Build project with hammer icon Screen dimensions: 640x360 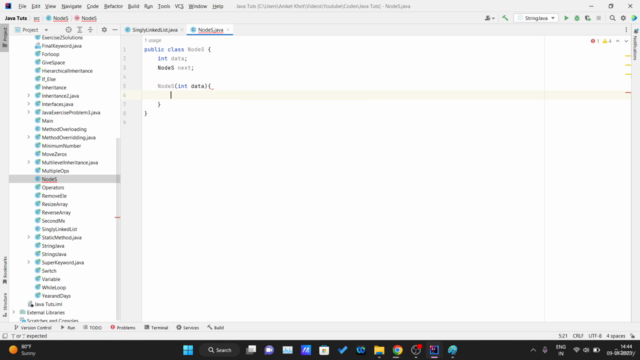pyautogui.click(x=505, y=18)
